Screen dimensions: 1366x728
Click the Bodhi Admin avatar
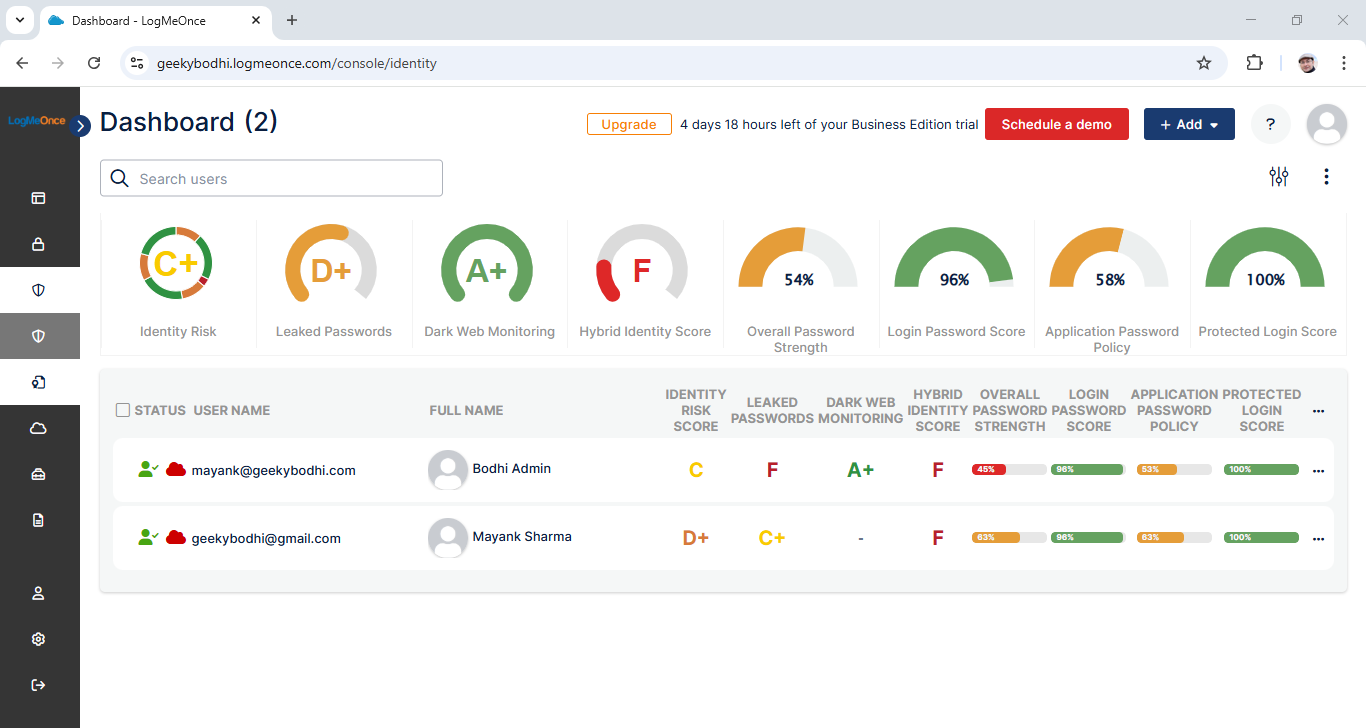[448, 470]
